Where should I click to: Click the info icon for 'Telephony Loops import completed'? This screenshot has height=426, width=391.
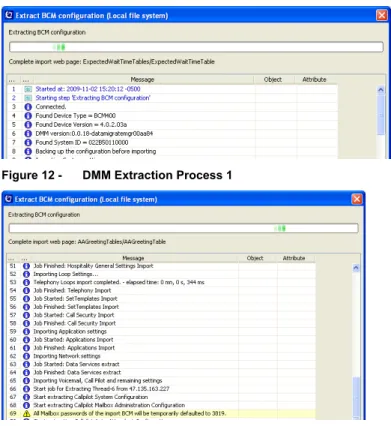coord(26,282)
